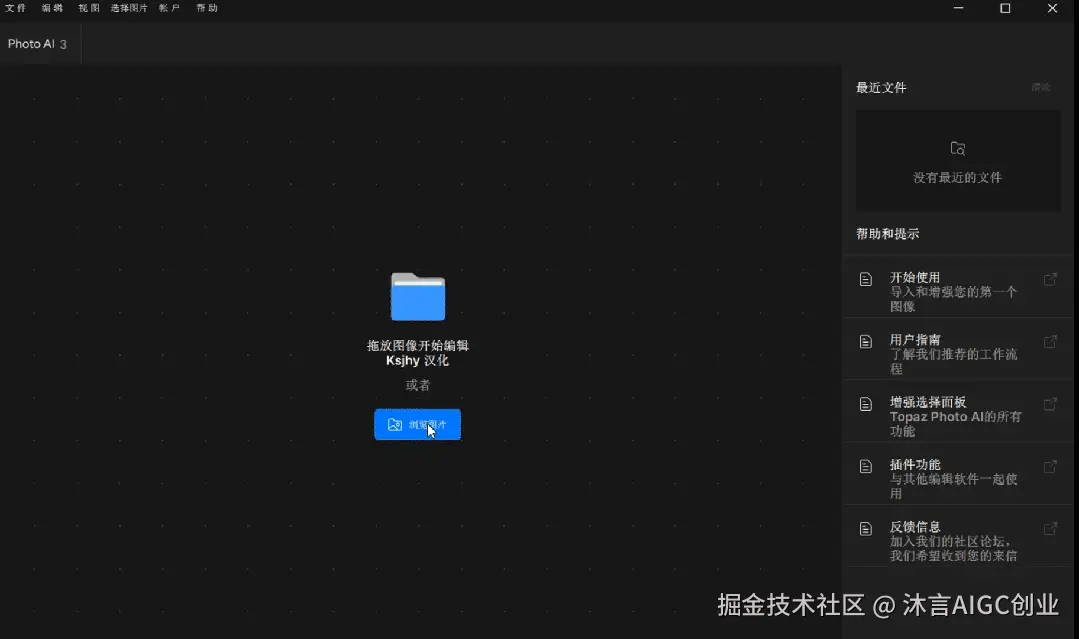The width and height of the screenshot is (1079, 639).
Task: Open the 文件 menu
Action: click(15, 8)
